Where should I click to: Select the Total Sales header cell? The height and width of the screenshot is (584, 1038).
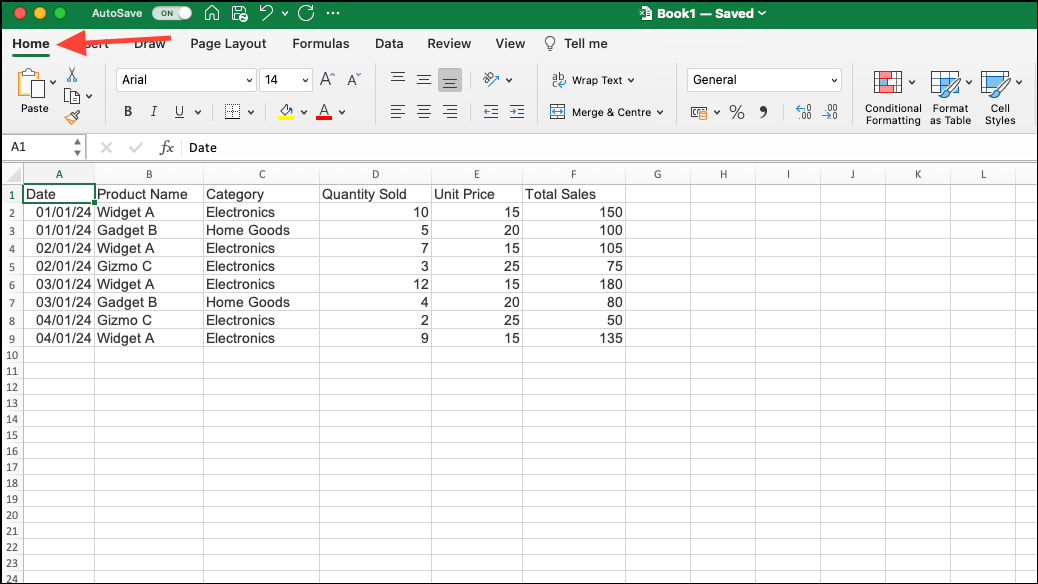point(573,194)
